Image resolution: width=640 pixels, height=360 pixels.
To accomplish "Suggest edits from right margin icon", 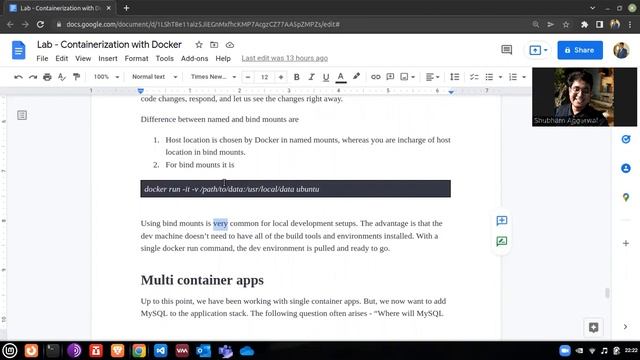I will pyautogui.click(x=502, y=241).
